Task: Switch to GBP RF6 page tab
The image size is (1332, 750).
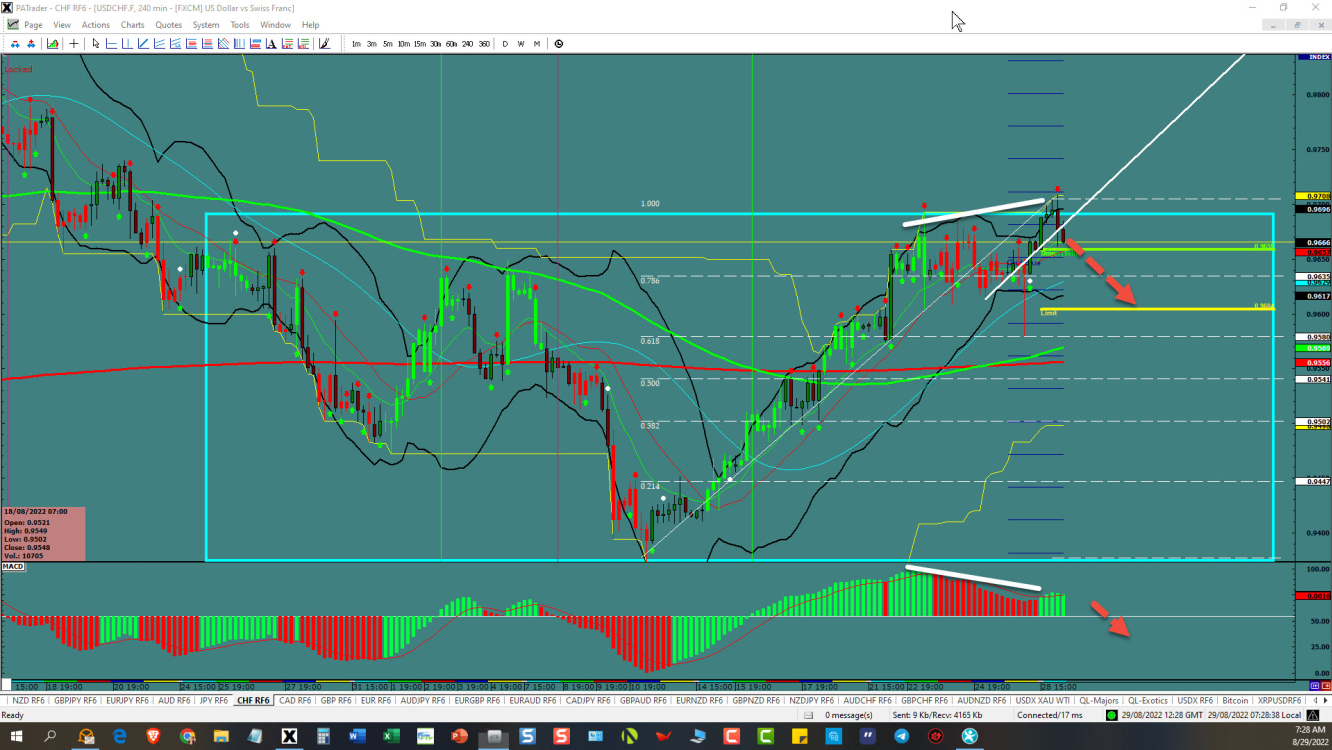Action: coord(336,701)
